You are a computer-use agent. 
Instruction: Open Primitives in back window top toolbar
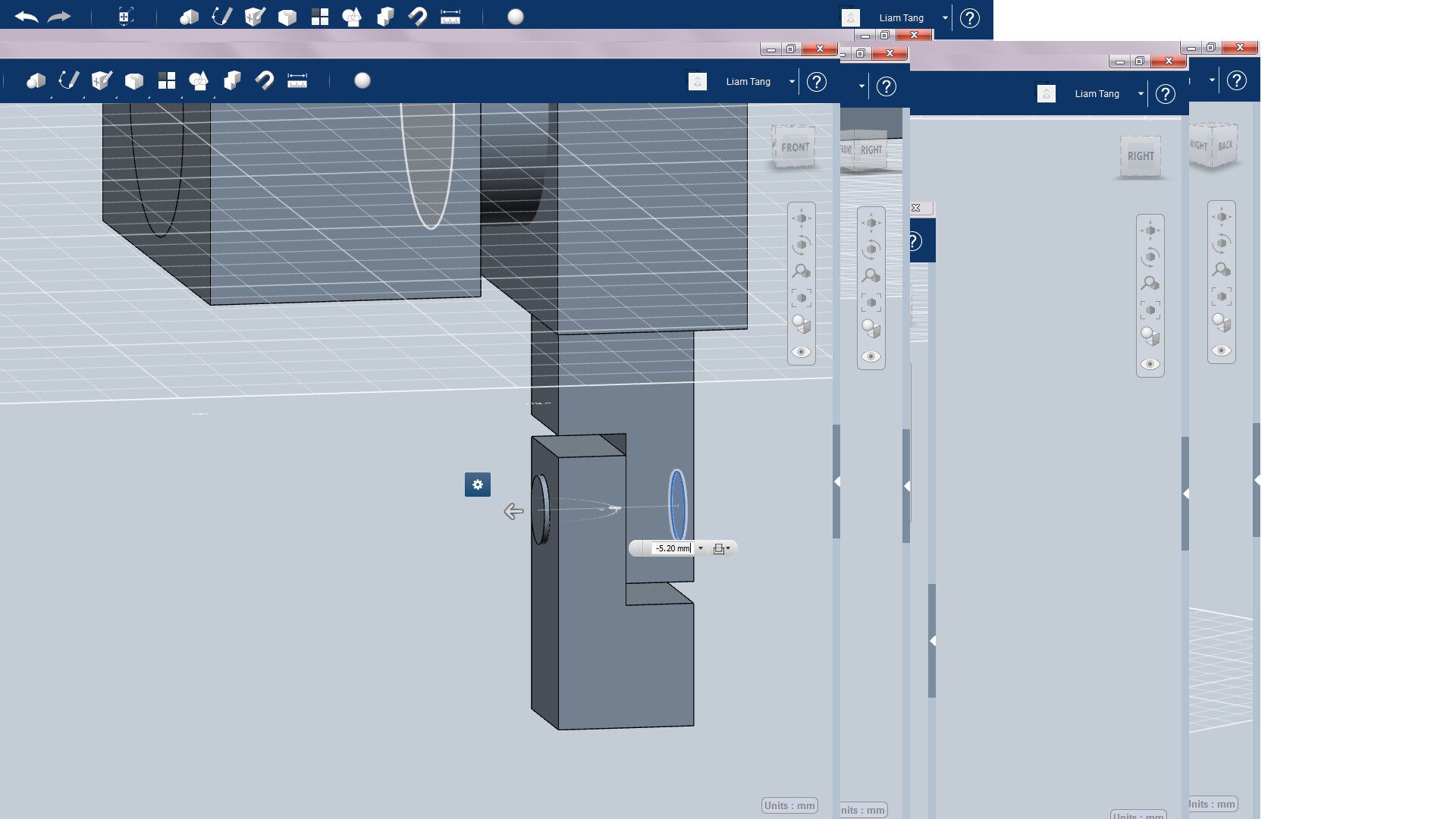point(189,17)
